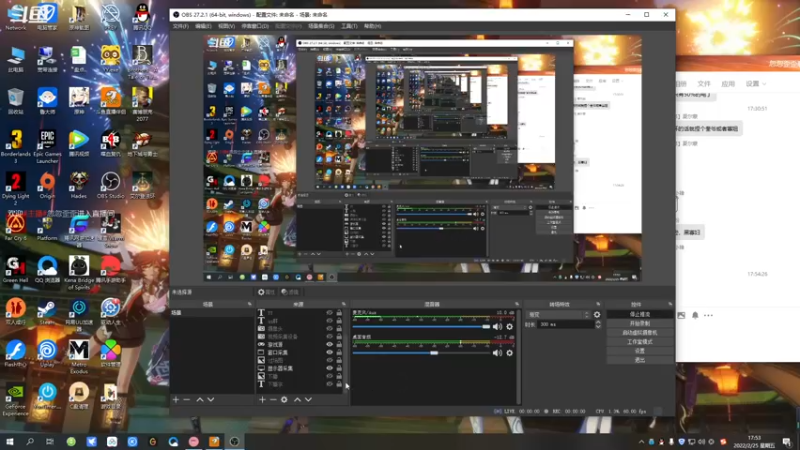Move scene up in Scenes panel

(200, 399)
